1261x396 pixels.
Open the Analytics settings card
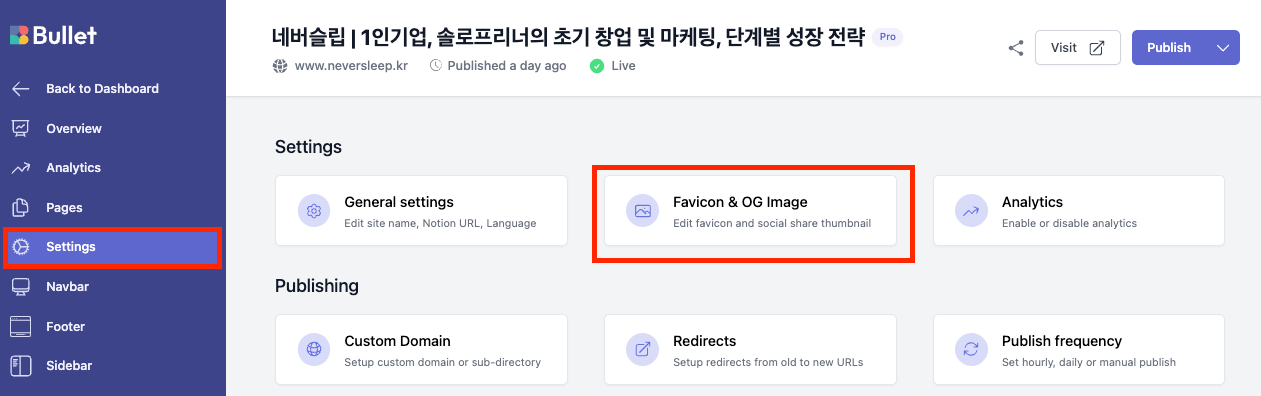click(1079, 211)
